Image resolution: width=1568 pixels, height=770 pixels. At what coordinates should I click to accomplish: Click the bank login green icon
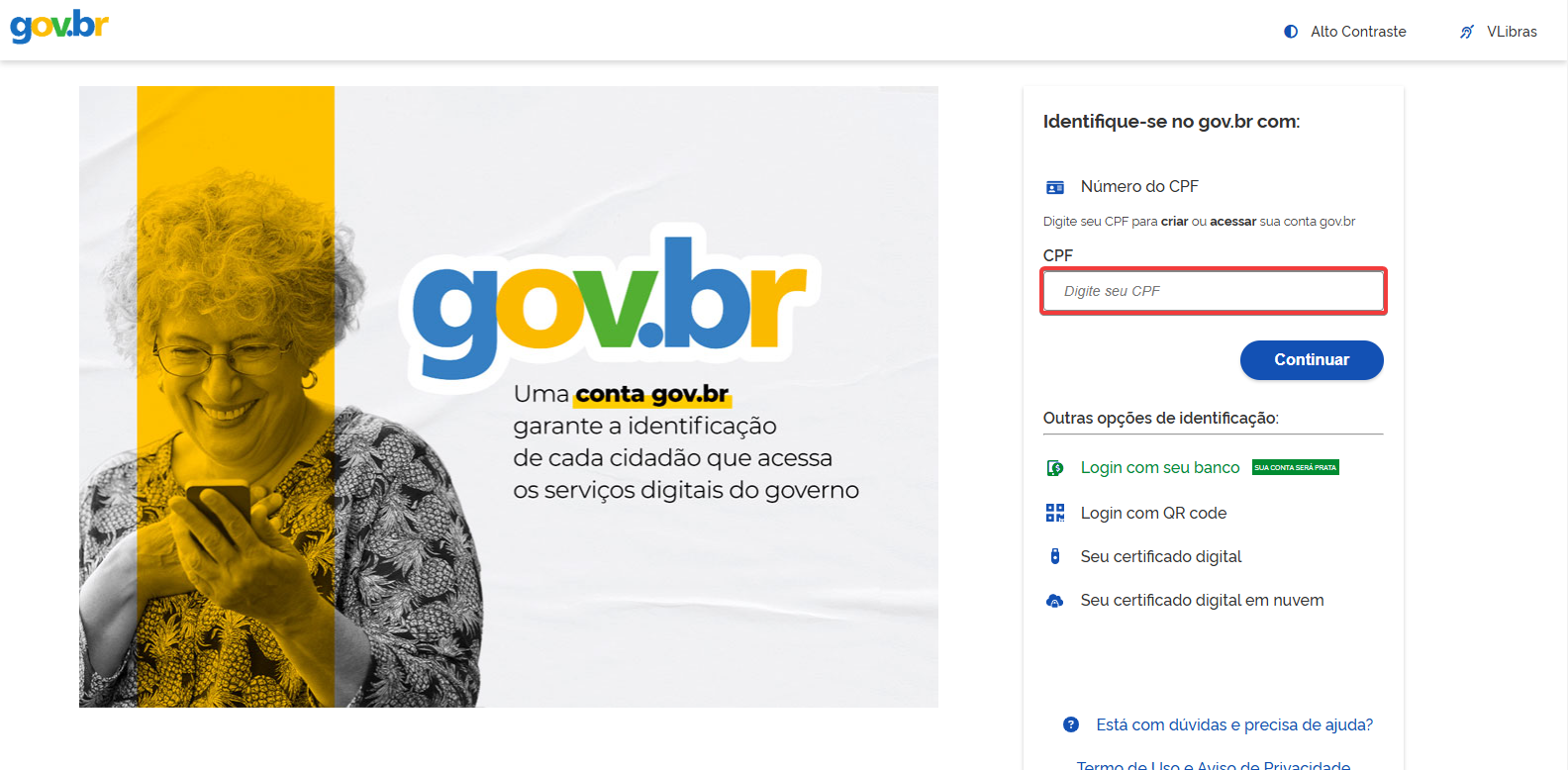[1055, 468]
